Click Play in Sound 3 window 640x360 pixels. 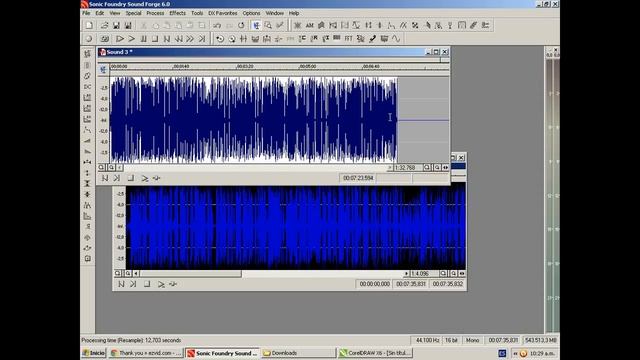click(x=144, y=178)
